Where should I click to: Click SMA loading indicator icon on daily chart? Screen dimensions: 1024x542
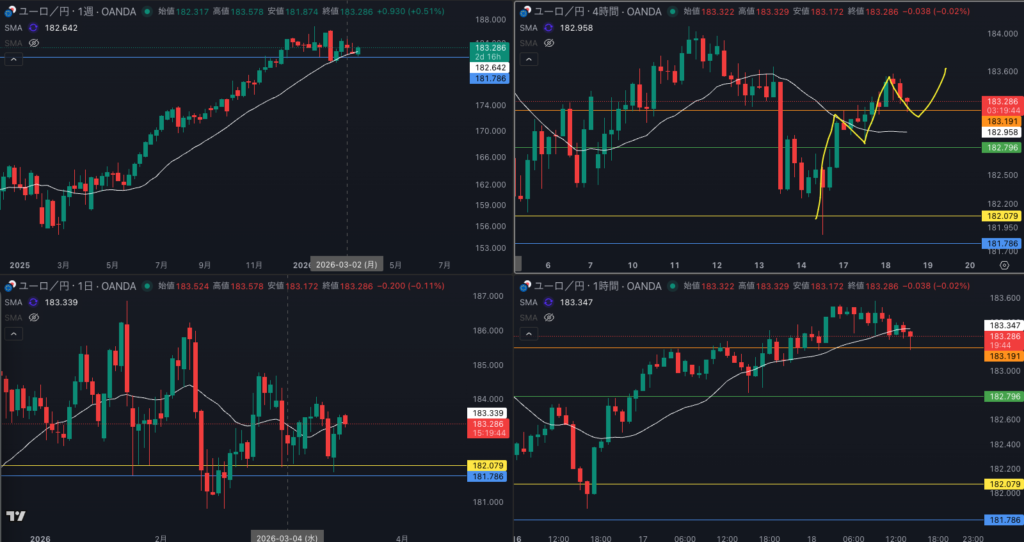point(33,302)
